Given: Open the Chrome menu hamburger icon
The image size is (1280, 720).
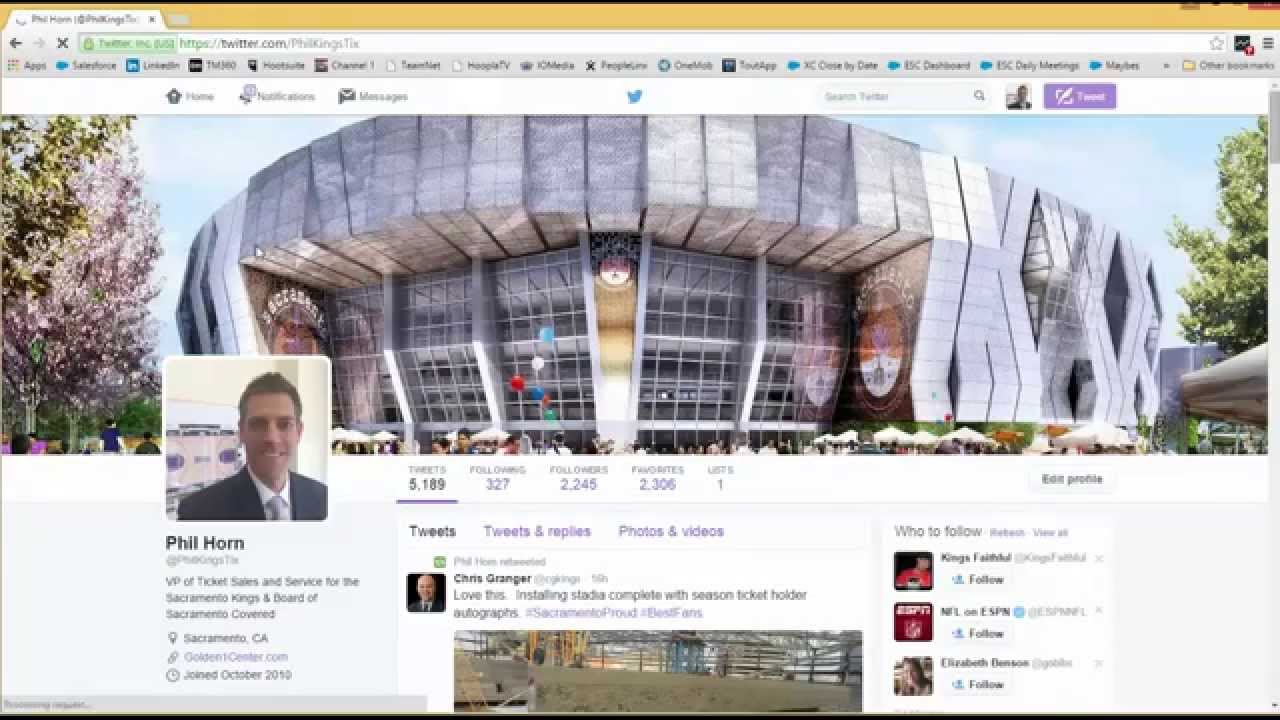Looking at the screenshot, I should point(1268,43).
